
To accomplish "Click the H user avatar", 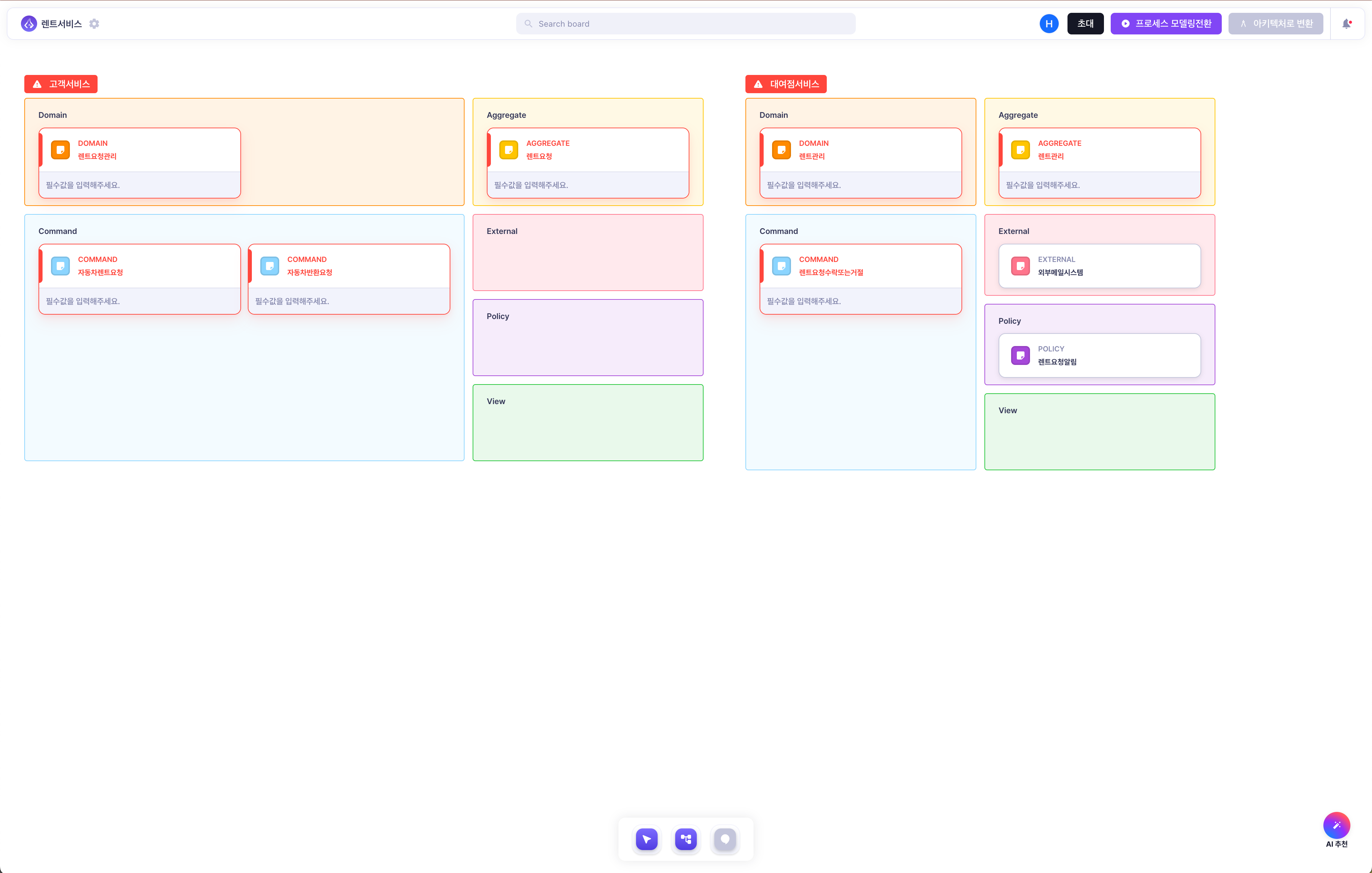I will point(1049,24).
